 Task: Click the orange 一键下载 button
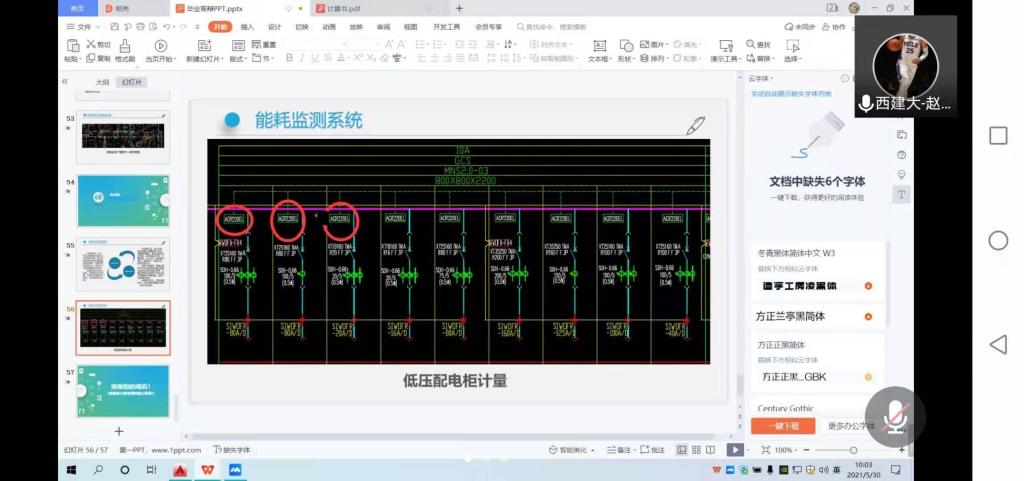coord(776,426)
